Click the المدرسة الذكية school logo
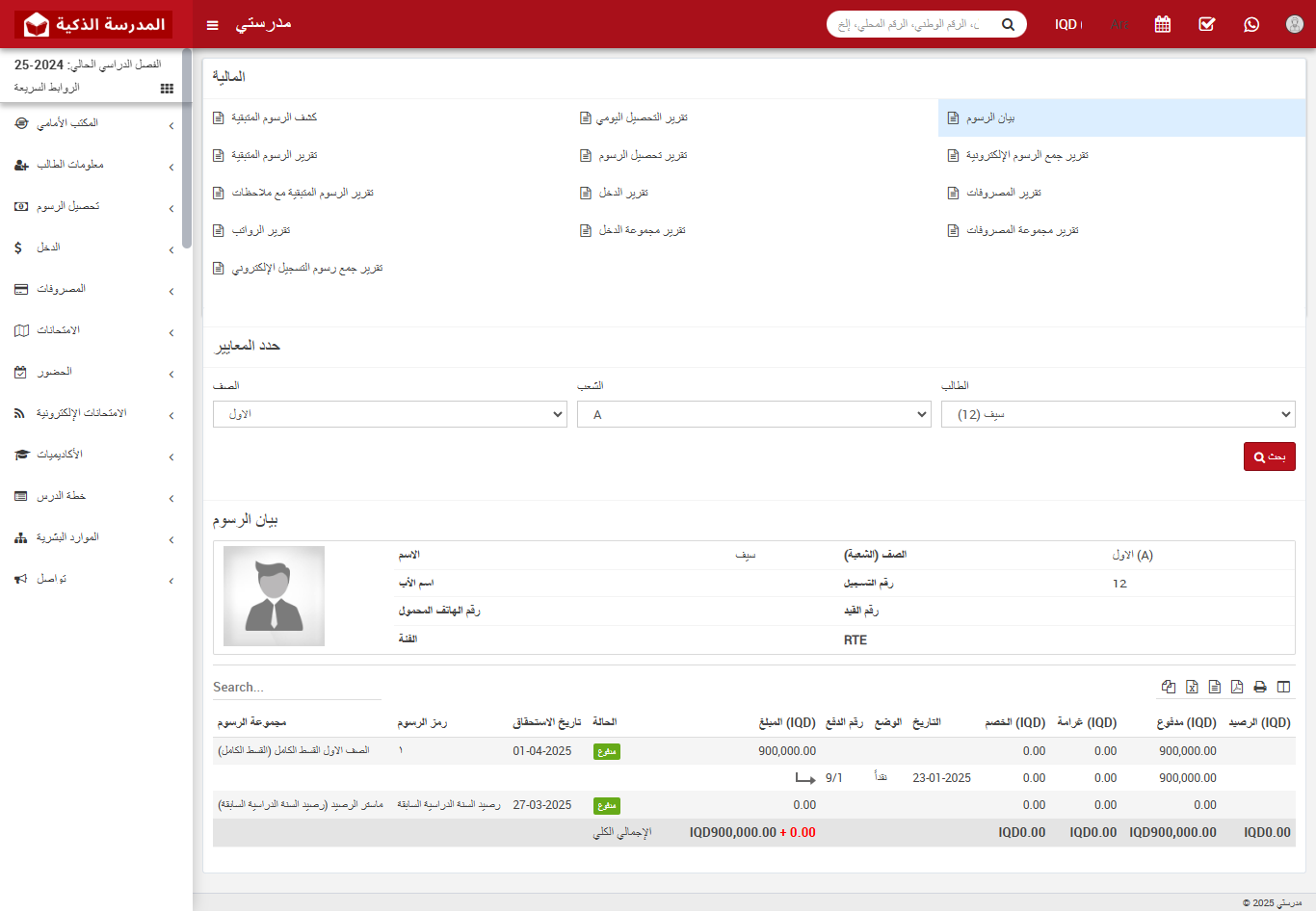1316x912 pixels. coord(93,23)
